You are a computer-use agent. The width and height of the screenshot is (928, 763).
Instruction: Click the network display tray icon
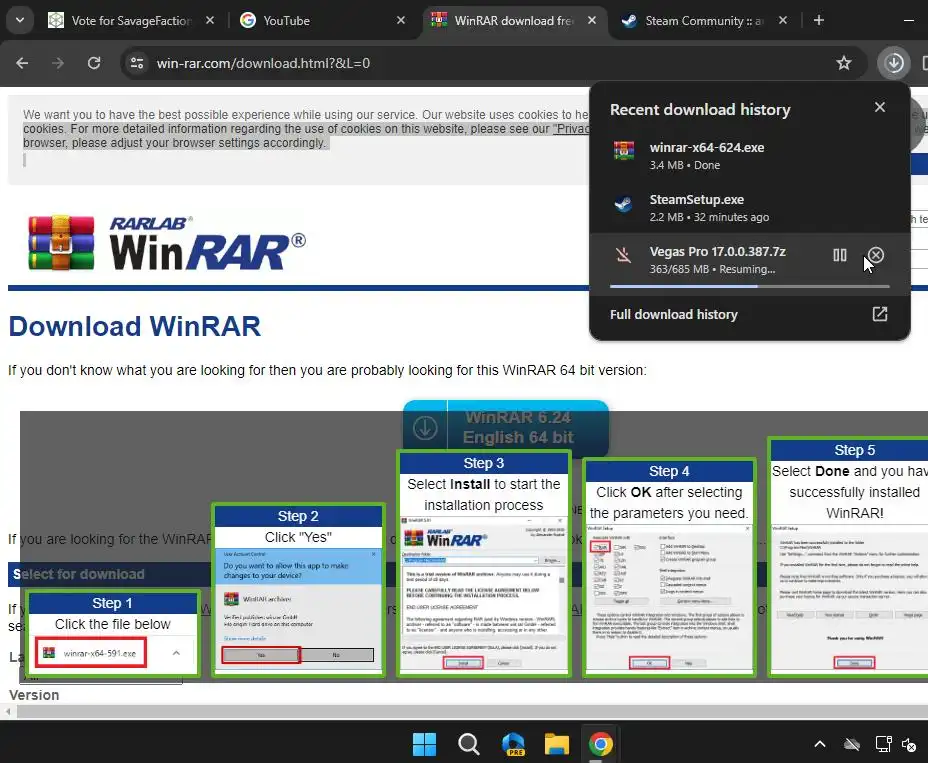[883, 744]
